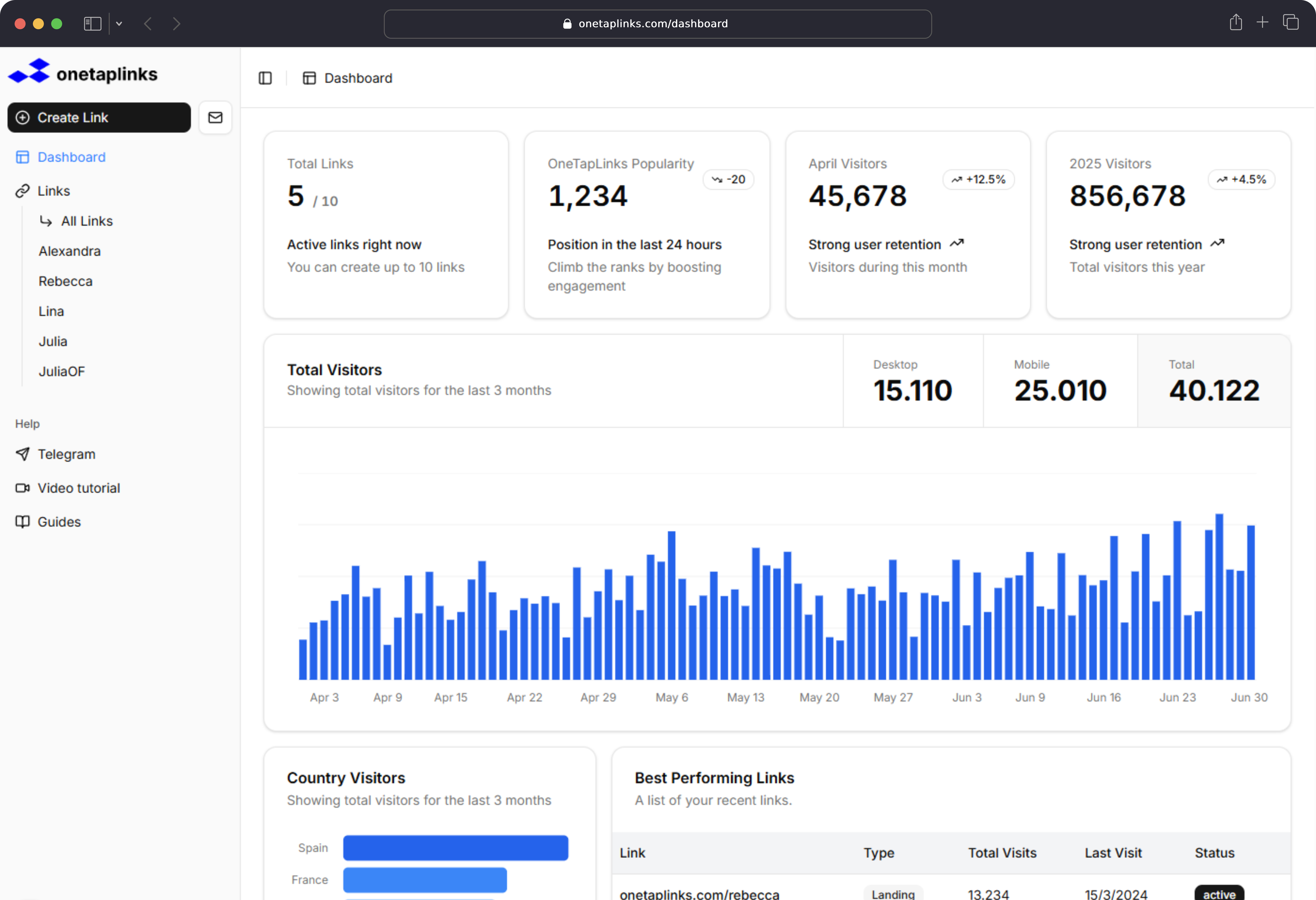Click the Links chain icon in sidebar
Image resolution: width=1316 pixels, height=900 pixels.
22,191
